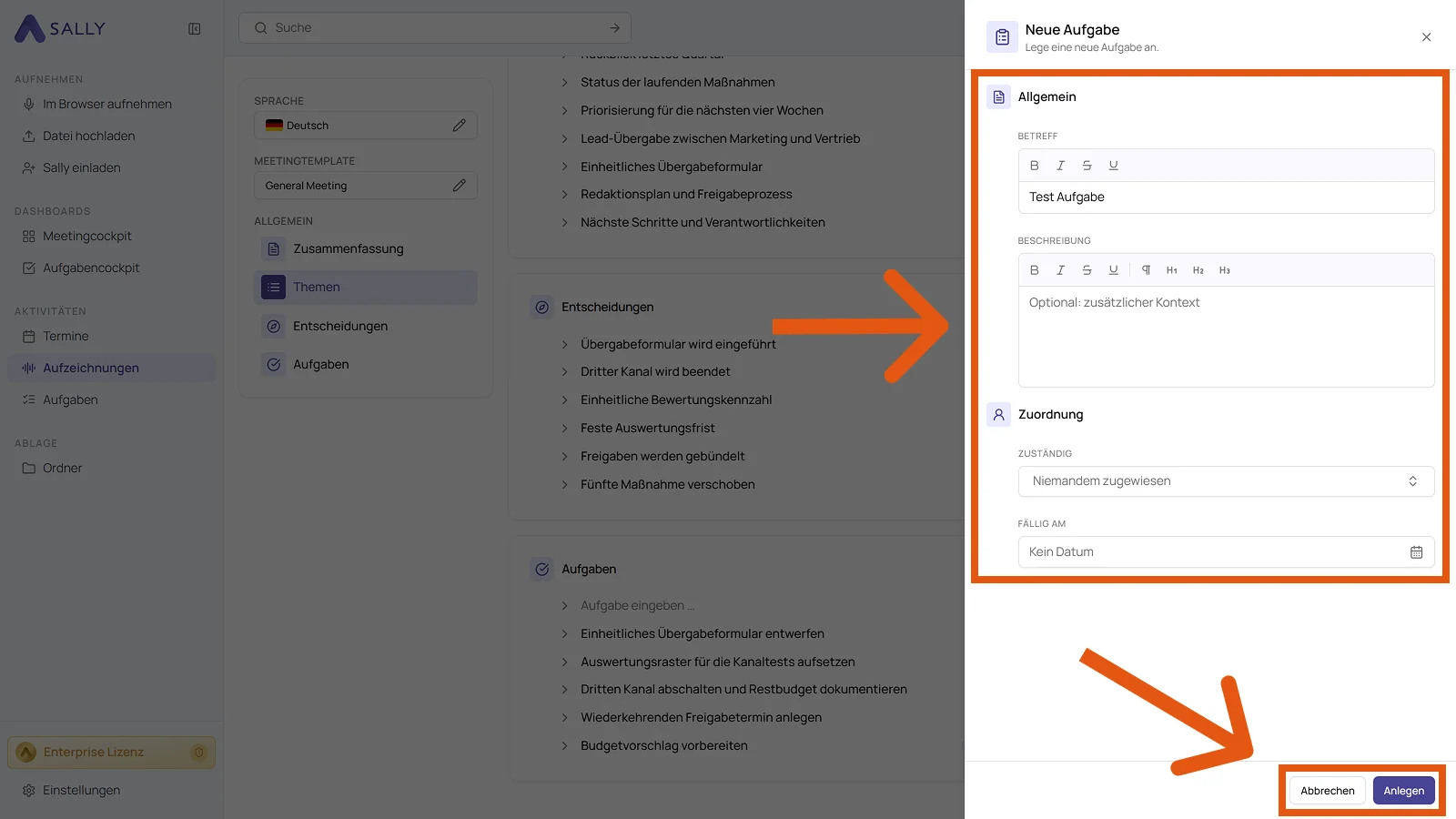Set paragraph format in Beschreibung toolbar
The height and width of the screenshot is (819, 1456).
point(1146,270)
